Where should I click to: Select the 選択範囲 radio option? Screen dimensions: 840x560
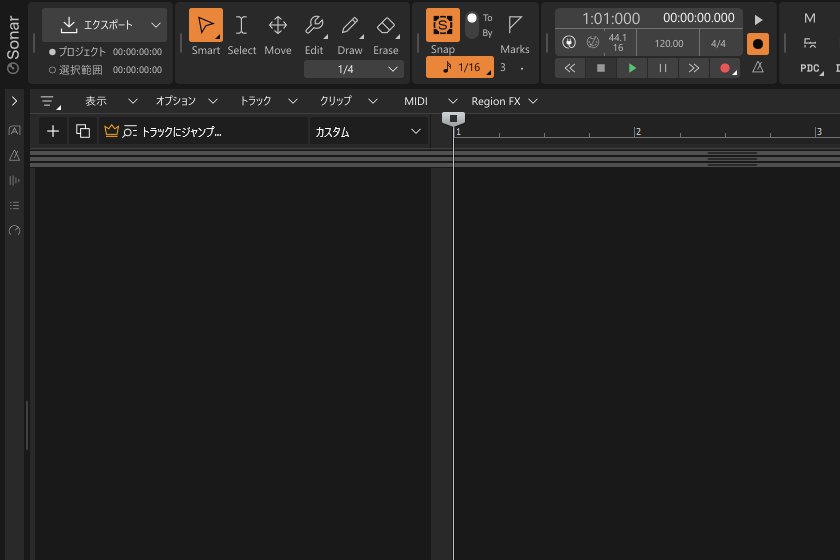pos(52,70)
